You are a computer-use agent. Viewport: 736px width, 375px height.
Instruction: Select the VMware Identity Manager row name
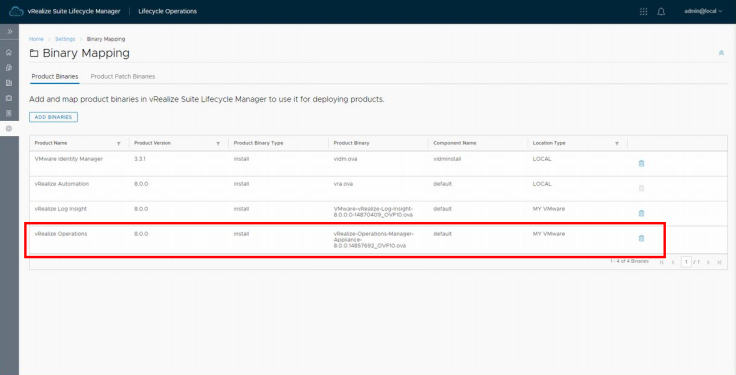[69, 159]
